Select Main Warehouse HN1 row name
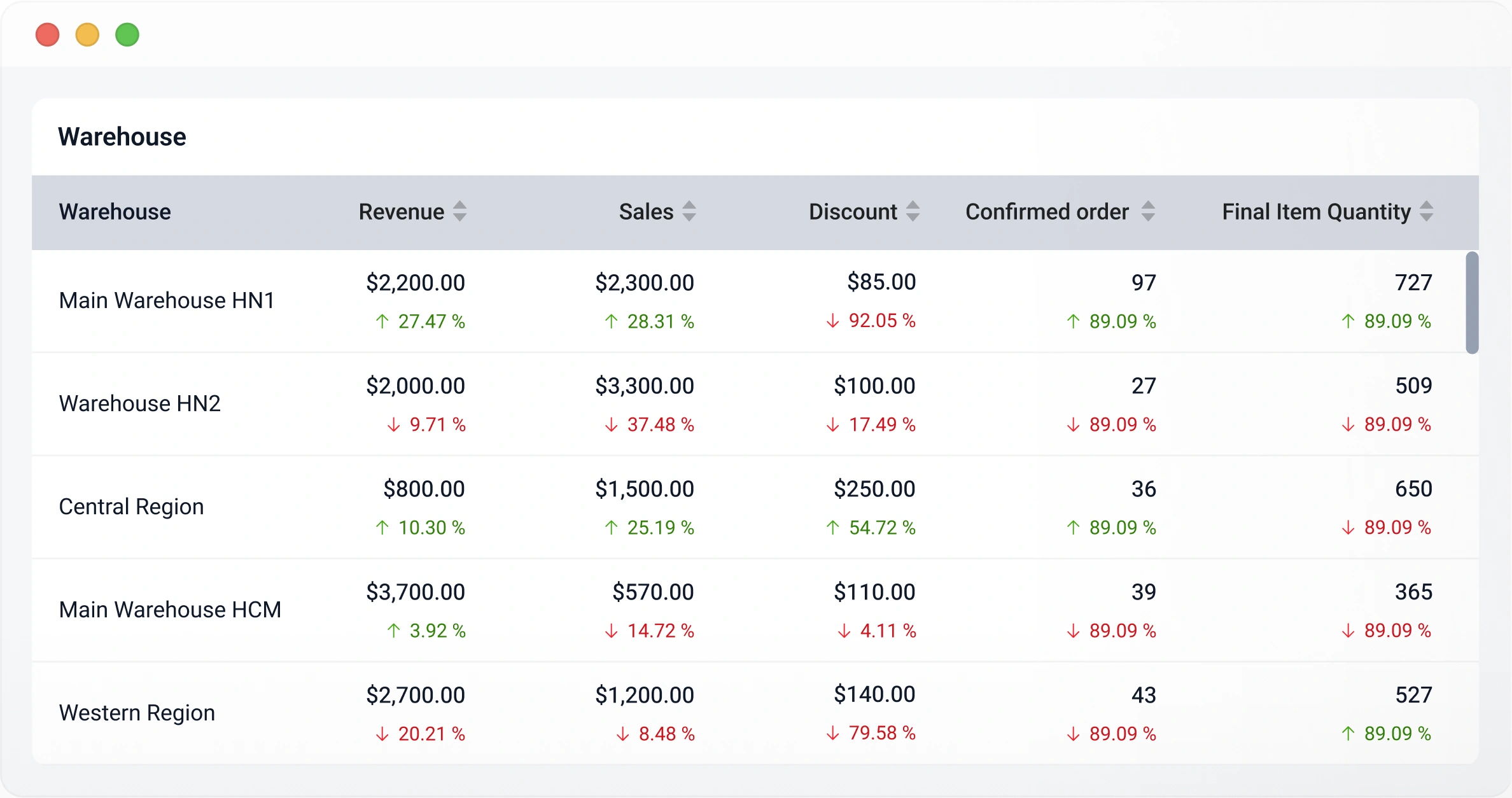The width and height of the screenshot is (1512, 798). 167,300
